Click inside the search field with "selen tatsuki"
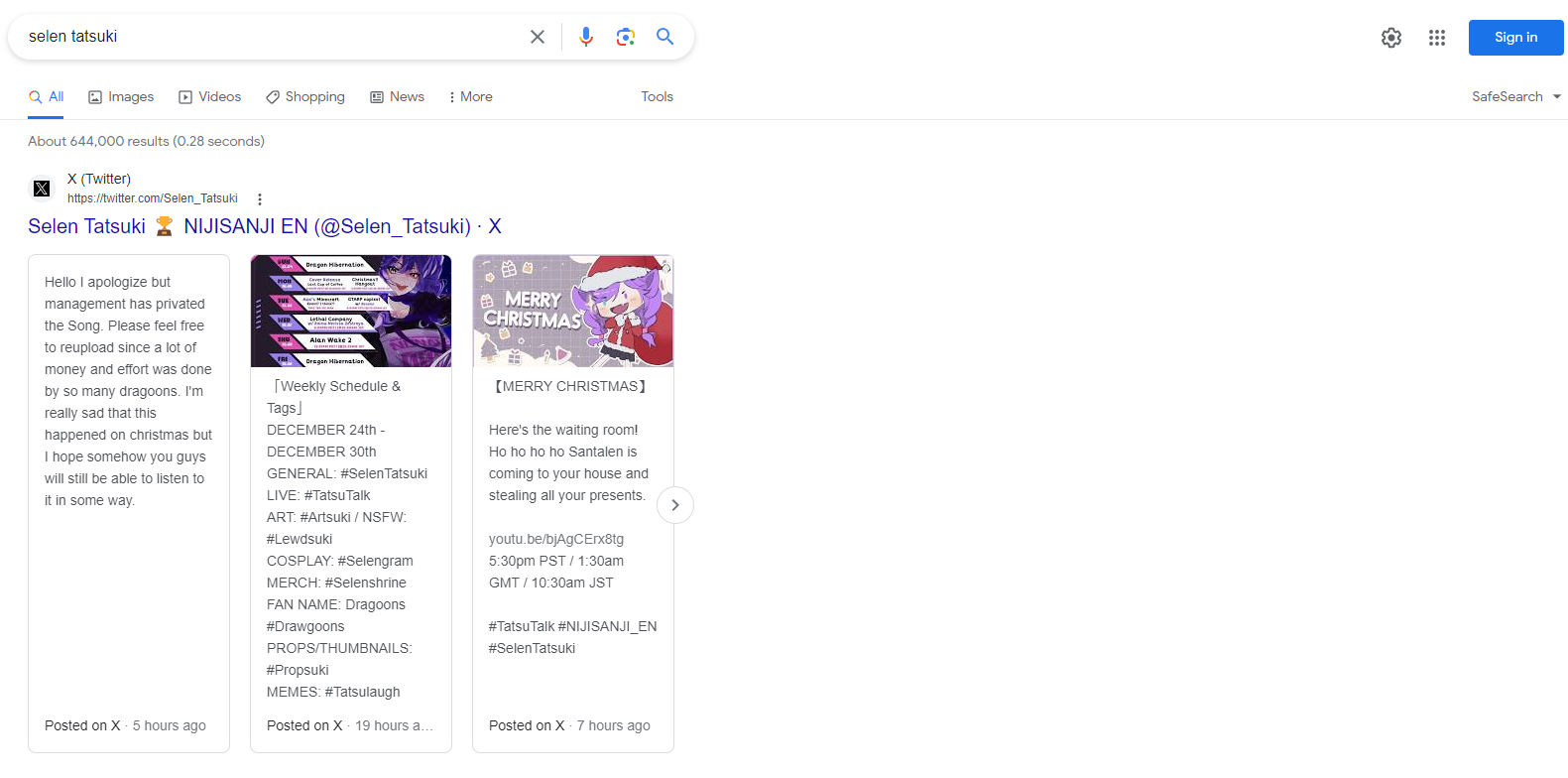The image size is (1568, 778). click(268, 37)
